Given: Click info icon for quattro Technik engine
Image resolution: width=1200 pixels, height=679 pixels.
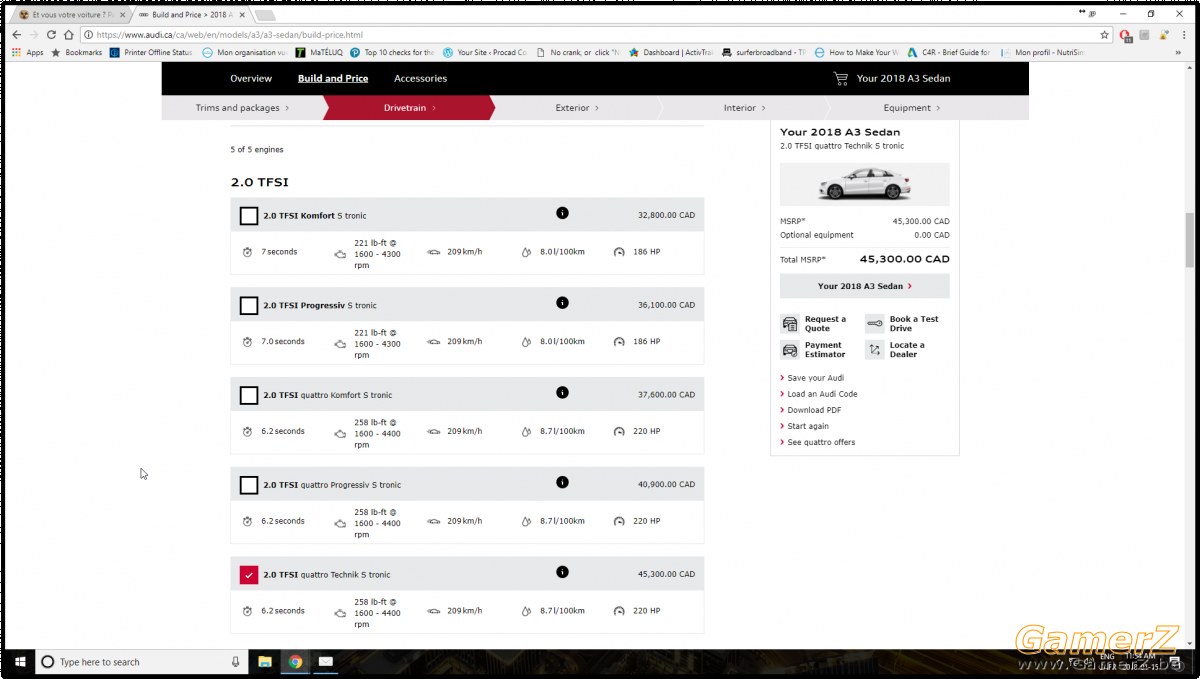Looking at the screenshot, I should 562,572.
